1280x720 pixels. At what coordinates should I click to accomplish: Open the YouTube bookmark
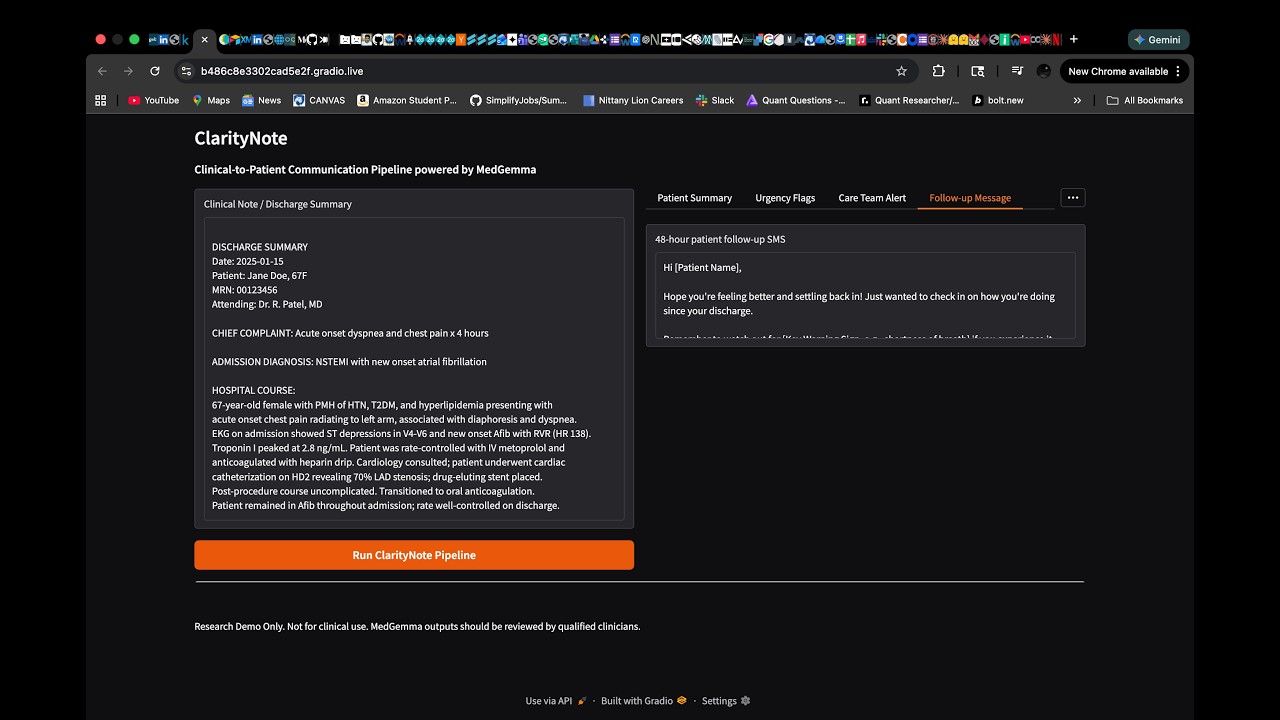(x=154, y=100)
